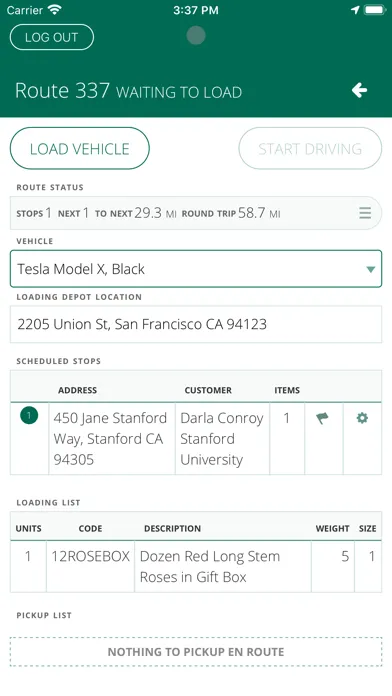Select the Darla Conroy customer cell
This screenshot has width=392, height=696.
[222, 439]
